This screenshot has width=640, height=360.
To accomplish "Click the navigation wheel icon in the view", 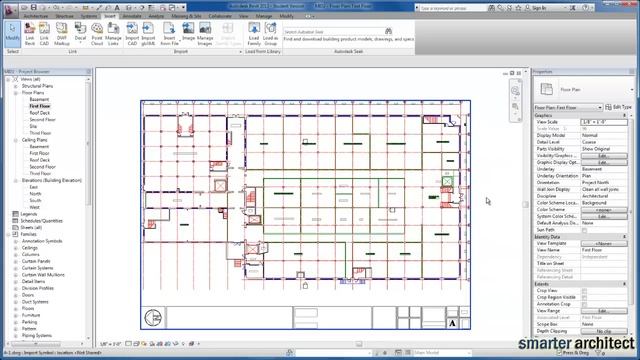I will click(515, 91).
